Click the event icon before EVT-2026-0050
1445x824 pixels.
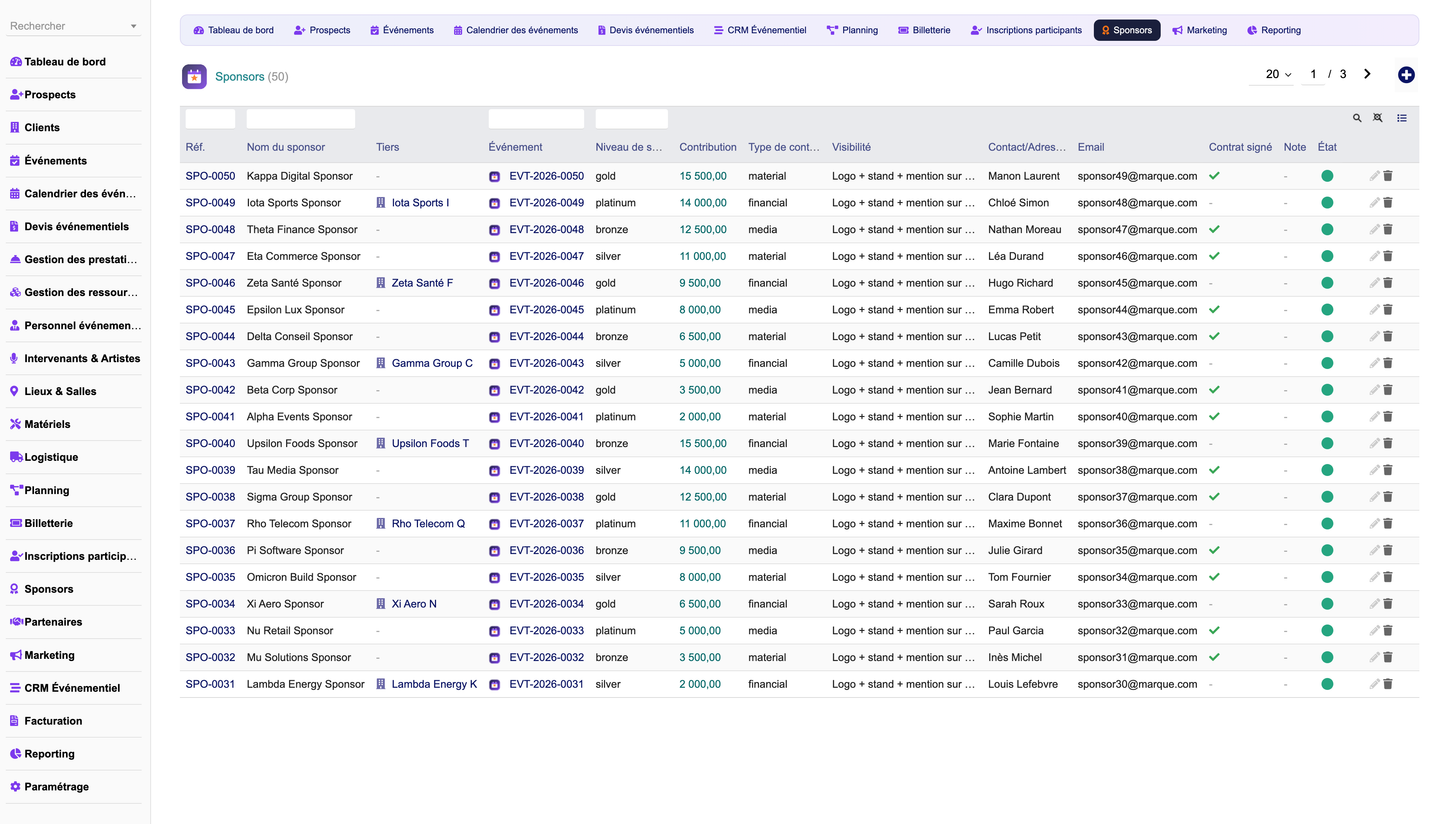tap(494, 176)
